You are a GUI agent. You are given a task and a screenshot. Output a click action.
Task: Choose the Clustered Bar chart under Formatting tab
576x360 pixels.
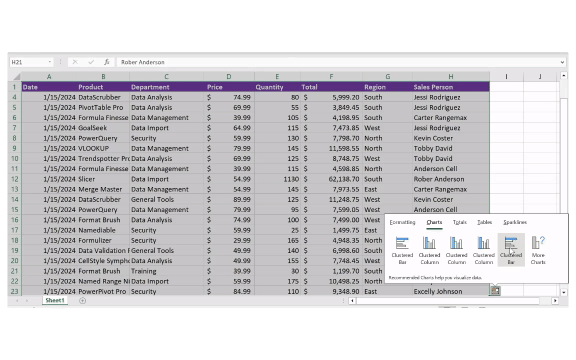tap(402, 250)
